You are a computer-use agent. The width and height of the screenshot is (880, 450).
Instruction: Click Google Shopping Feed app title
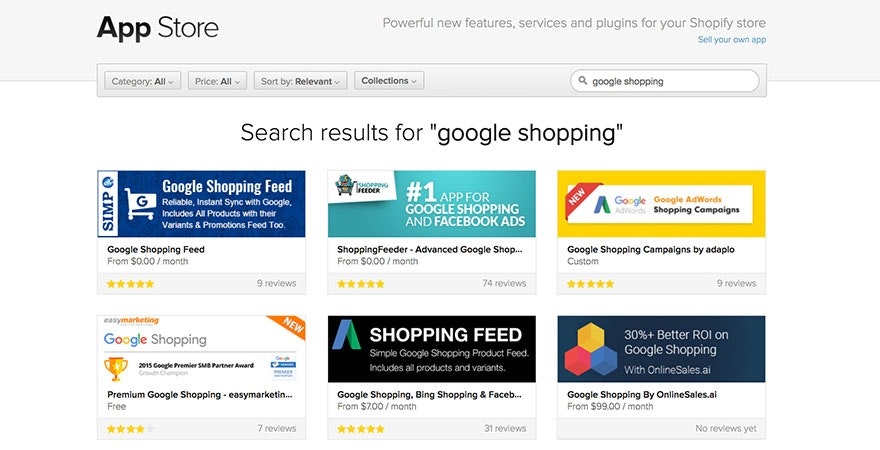156,249
